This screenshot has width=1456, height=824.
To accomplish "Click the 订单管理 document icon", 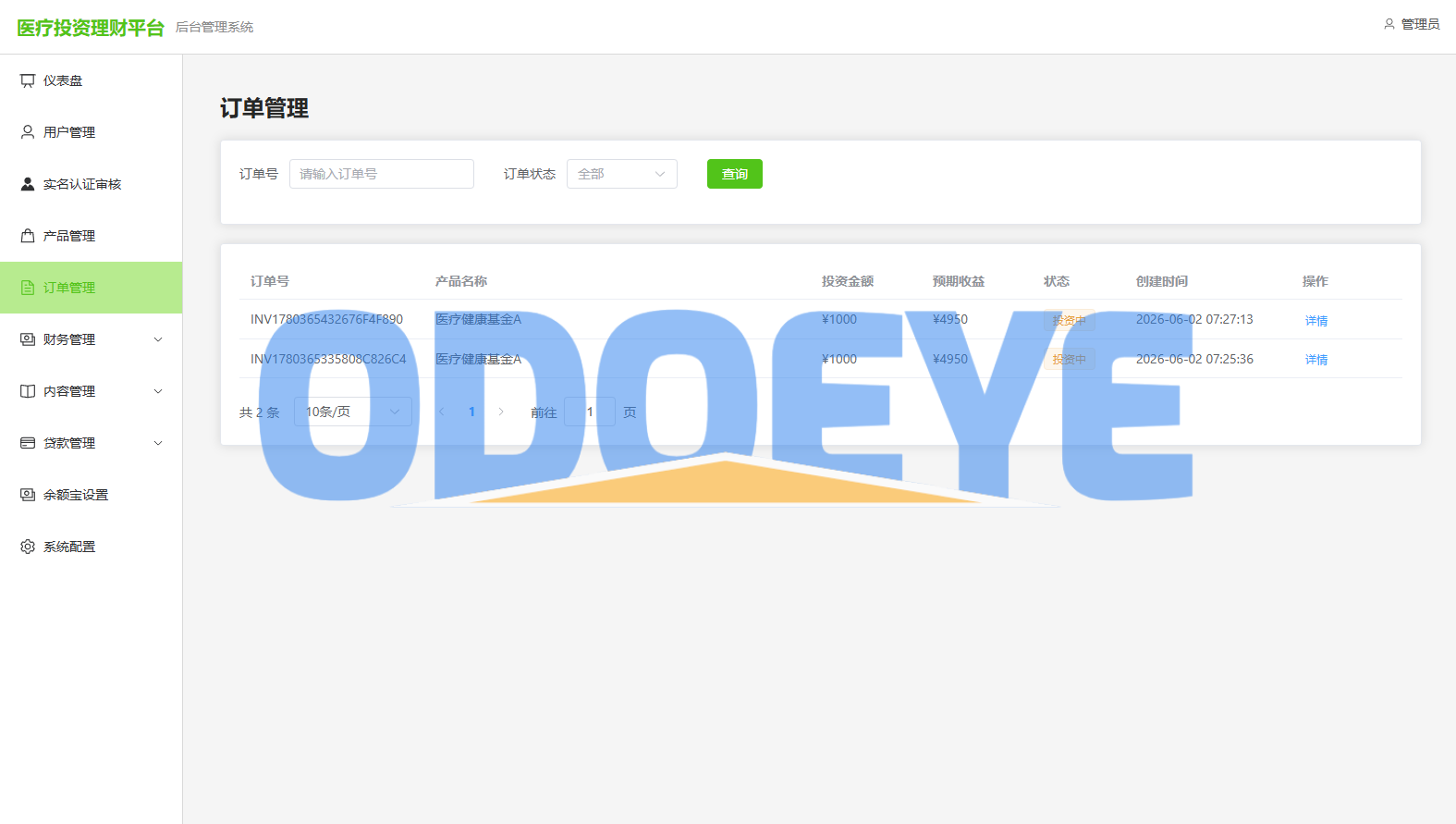I will tap(28, 288).
